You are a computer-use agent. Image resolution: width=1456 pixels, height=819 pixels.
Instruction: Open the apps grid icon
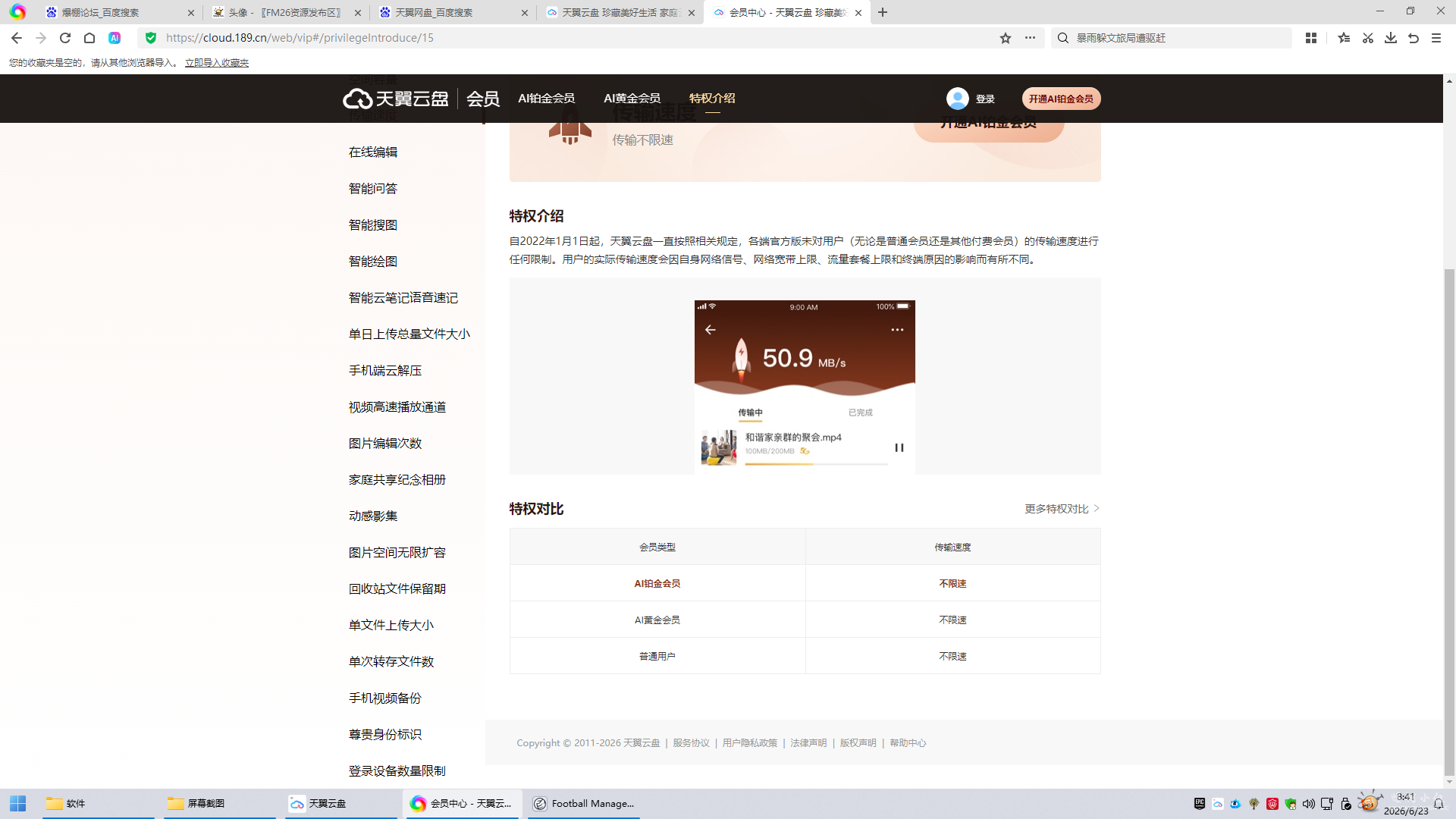point(1311,38)
